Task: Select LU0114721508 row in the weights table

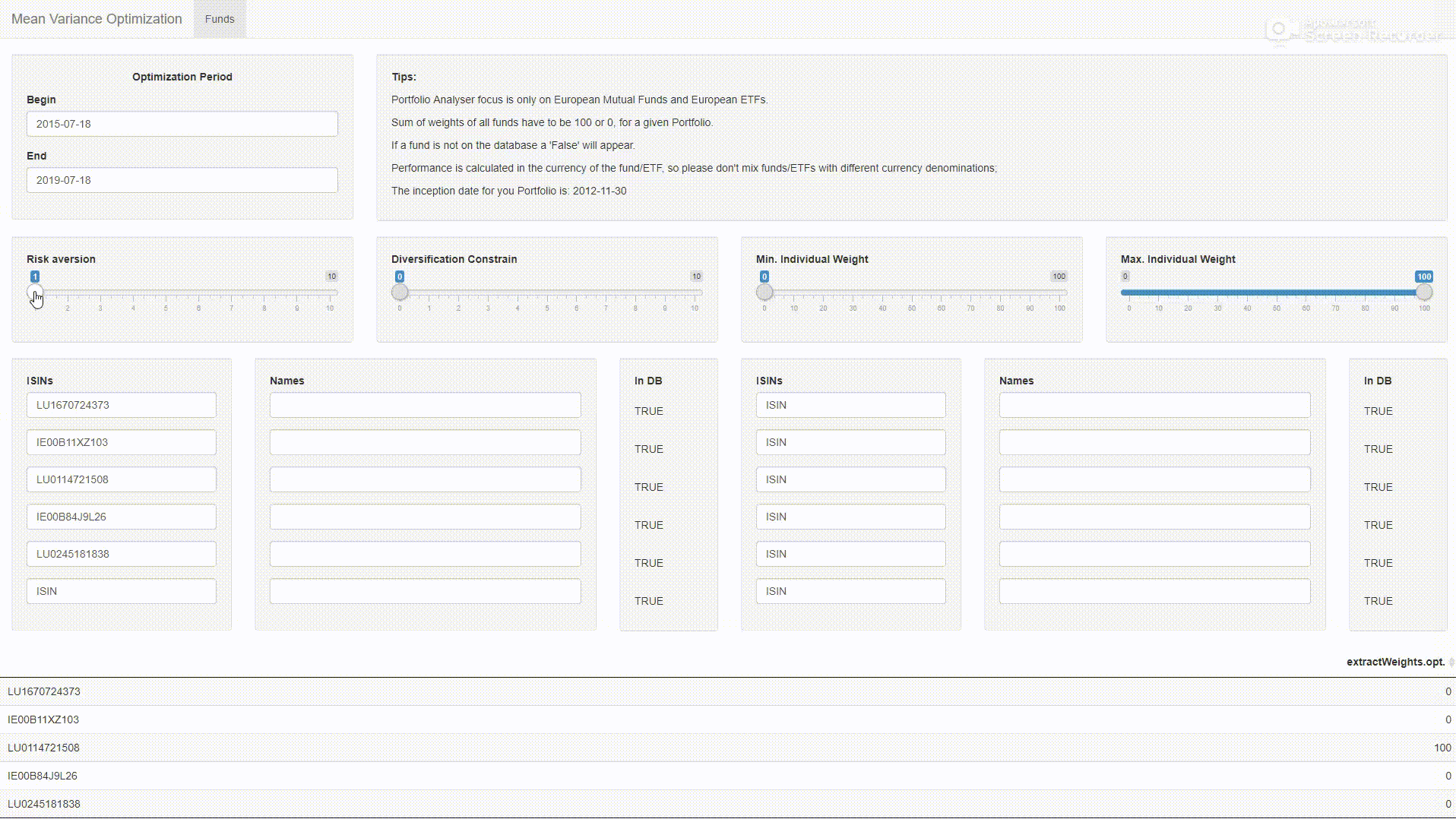Action: point(728,748)
